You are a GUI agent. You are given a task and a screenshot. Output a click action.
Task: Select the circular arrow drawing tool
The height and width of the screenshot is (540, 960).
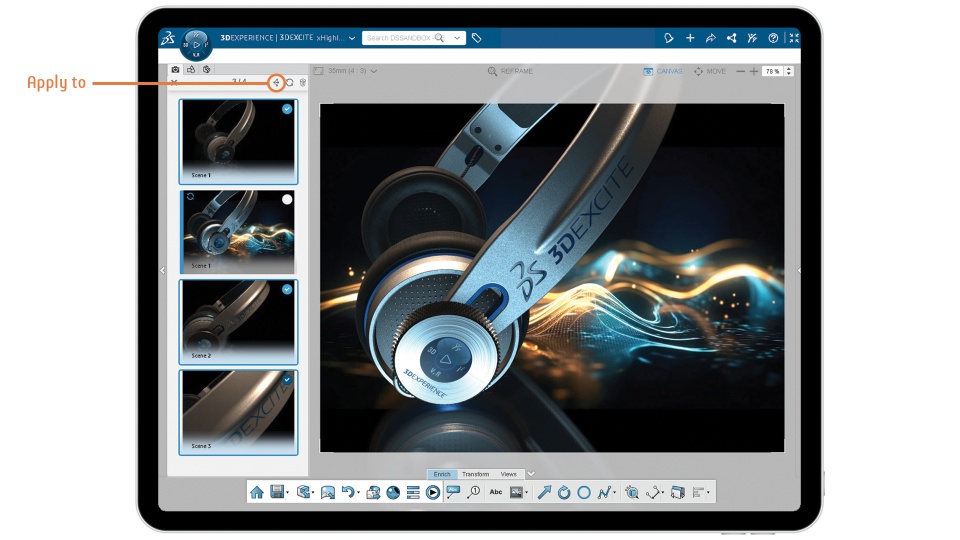coord(564,492)
